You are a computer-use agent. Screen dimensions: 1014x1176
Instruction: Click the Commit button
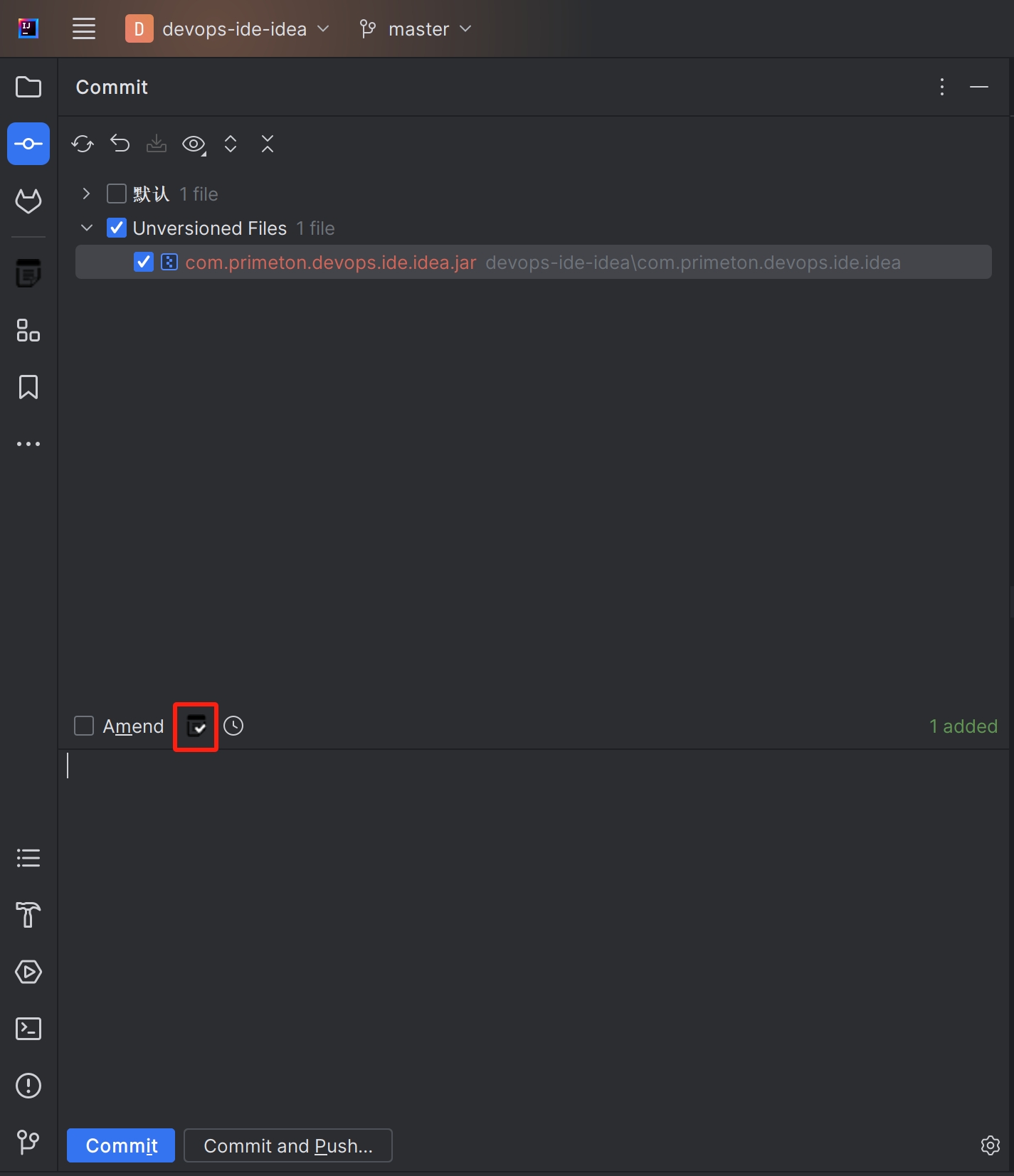[x=121, y=1145]
